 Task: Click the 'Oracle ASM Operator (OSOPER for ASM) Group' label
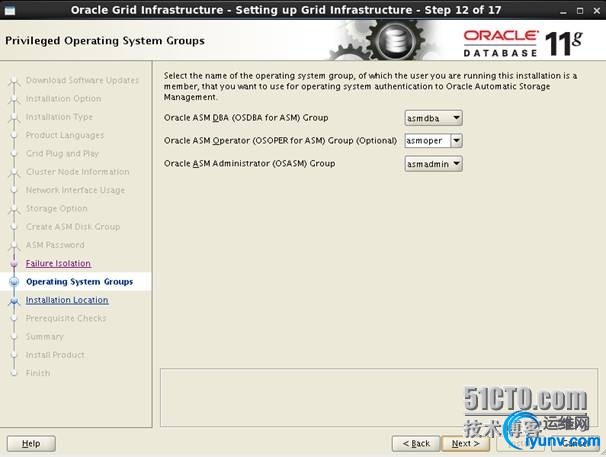(x=280, y=141)
